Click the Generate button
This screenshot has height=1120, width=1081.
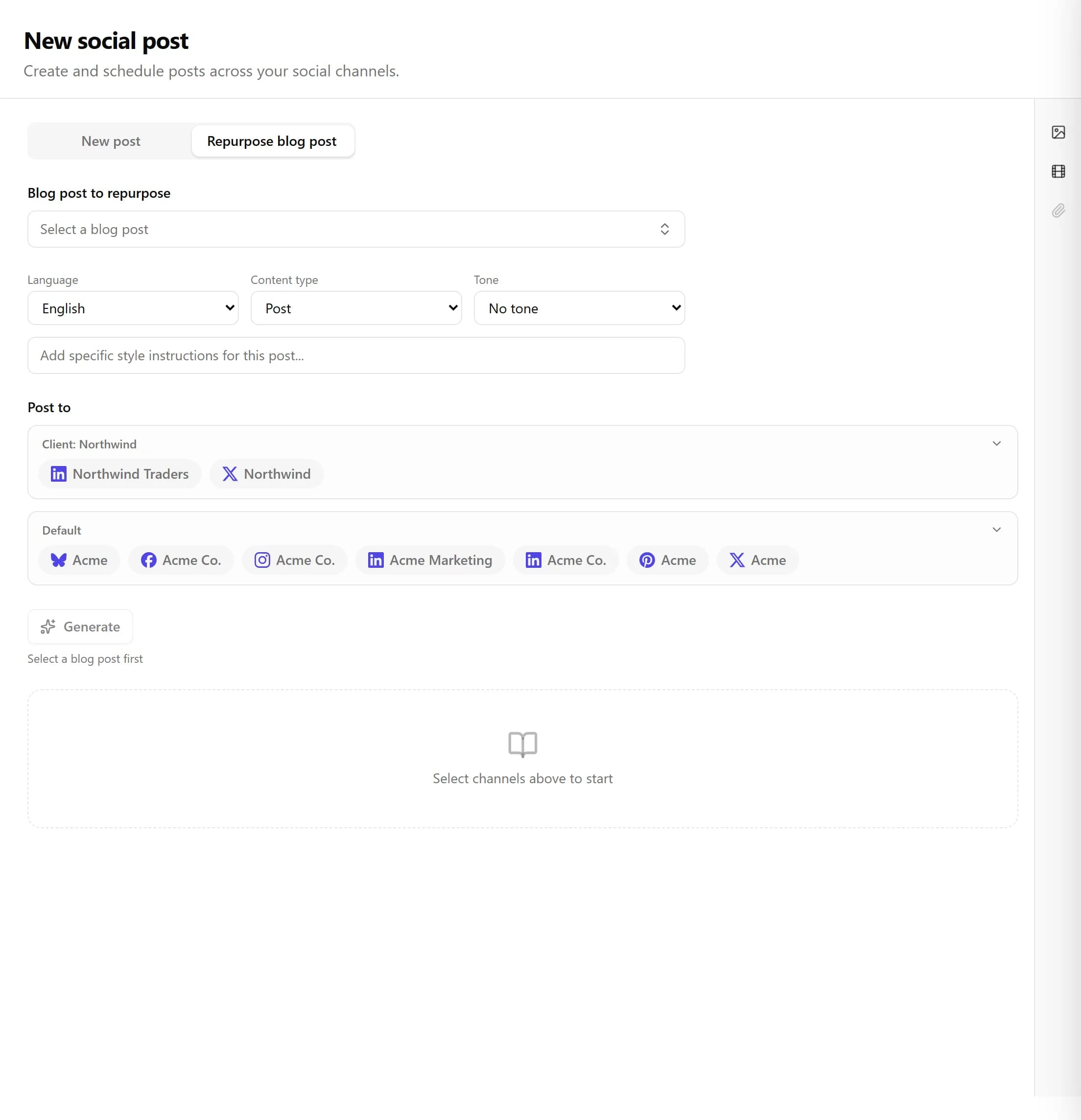80,627
